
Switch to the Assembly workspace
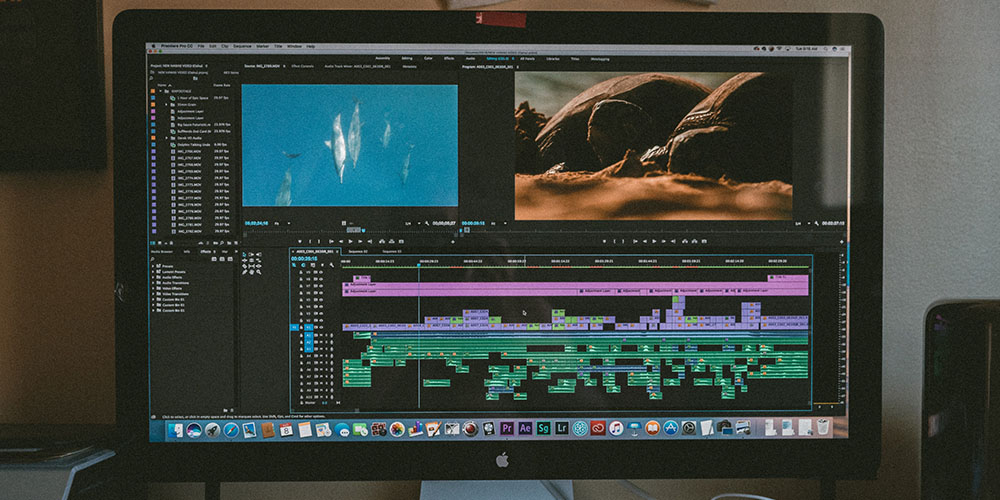click(383, 58)
